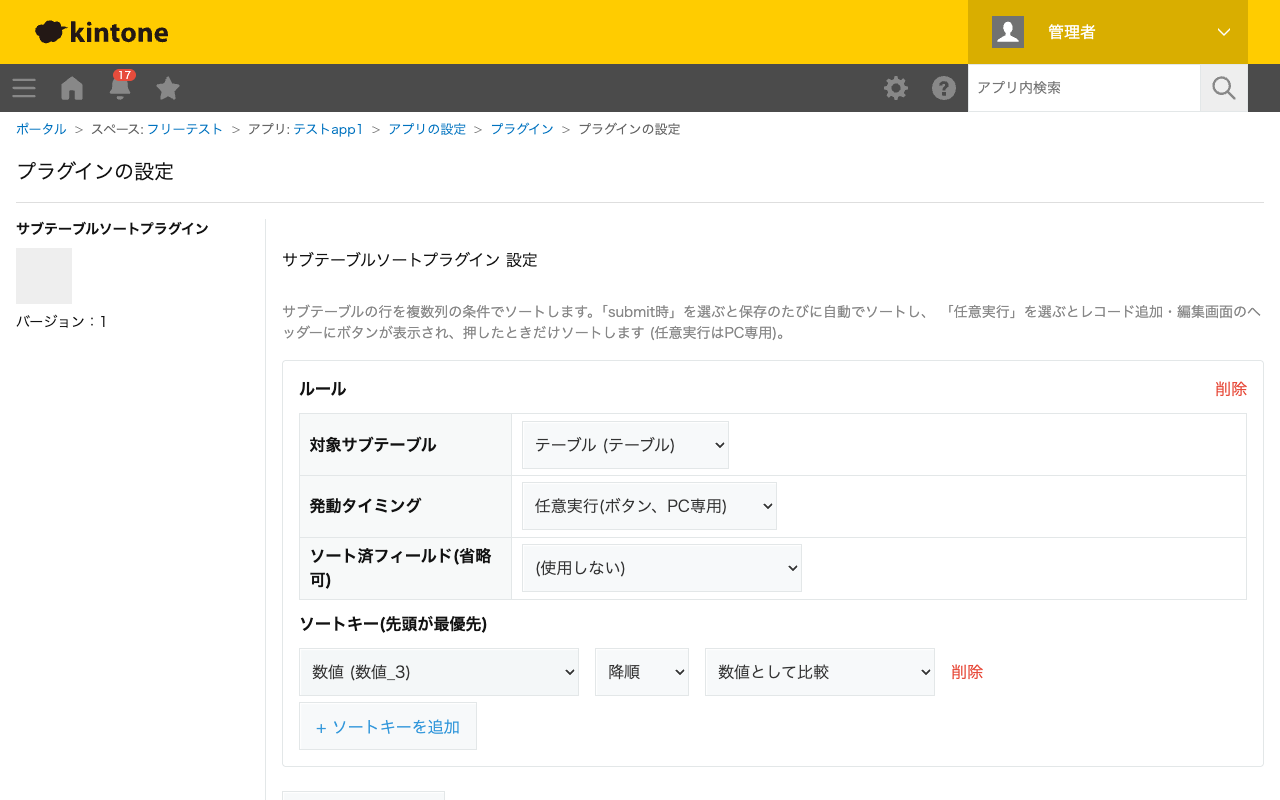This screenshot has height=800, width=1280.
Task: Delete the sort key row 削除
Action: click(x=967, y=672)
